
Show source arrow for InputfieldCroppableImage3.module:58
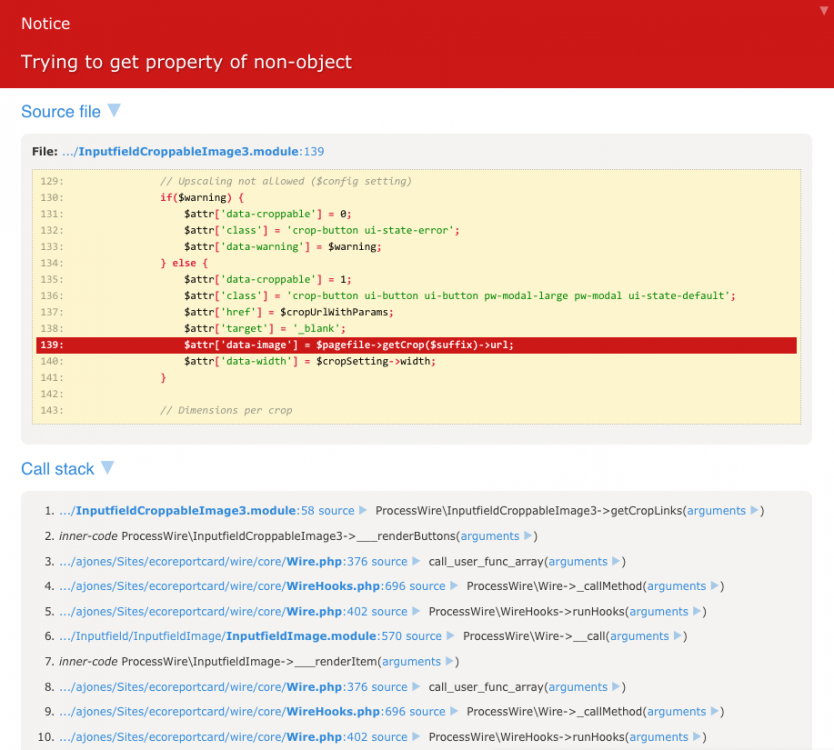pos(363,511)
